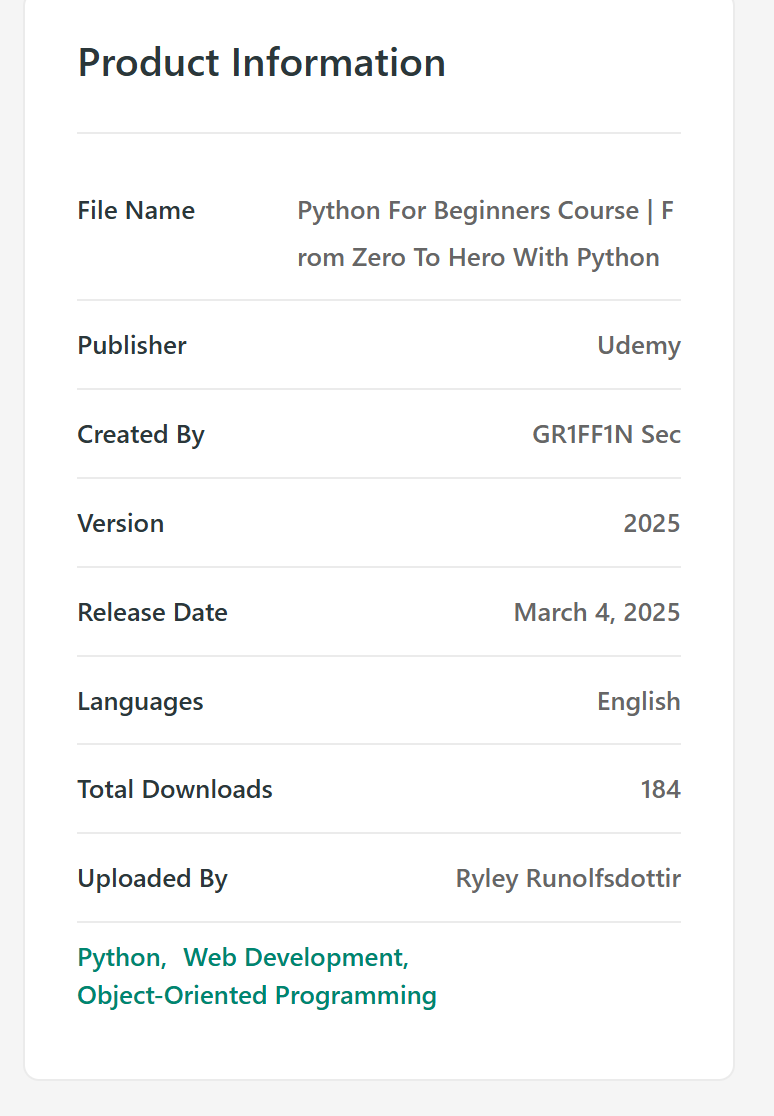Click the 'Languages' label
The height and width of the screenshot is (1116, 774).
click(140, 701)
